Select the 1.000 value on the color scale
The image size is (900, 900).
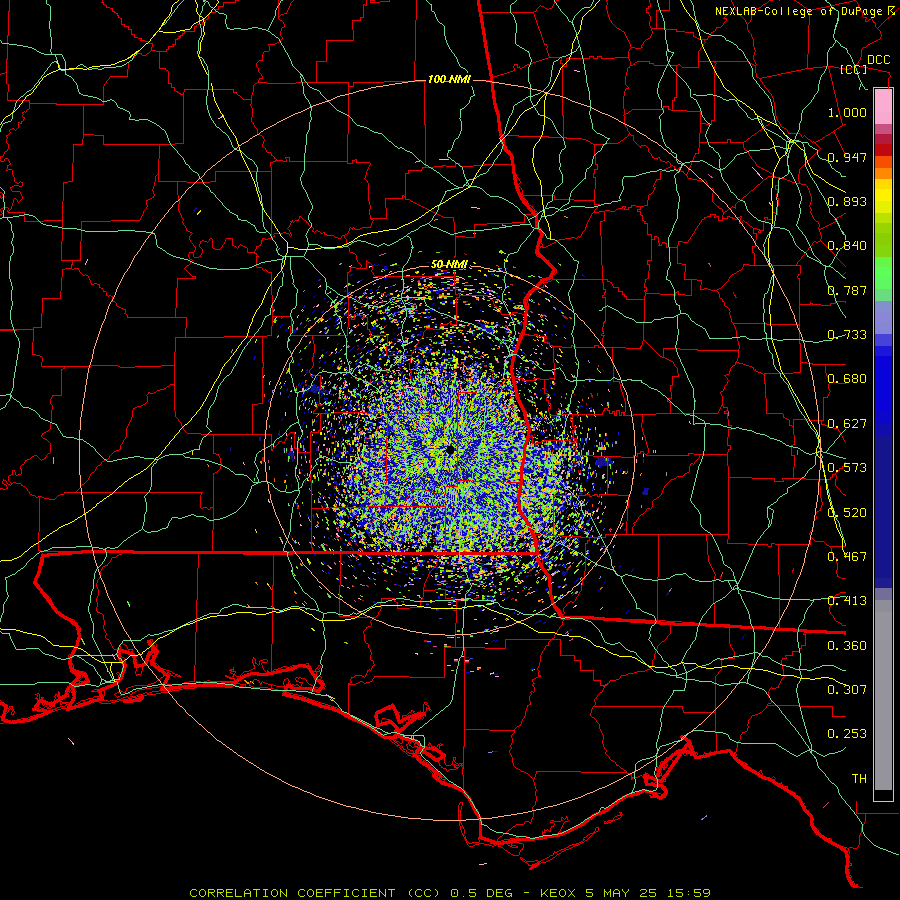pyautogui.click(x=847, y=112)
